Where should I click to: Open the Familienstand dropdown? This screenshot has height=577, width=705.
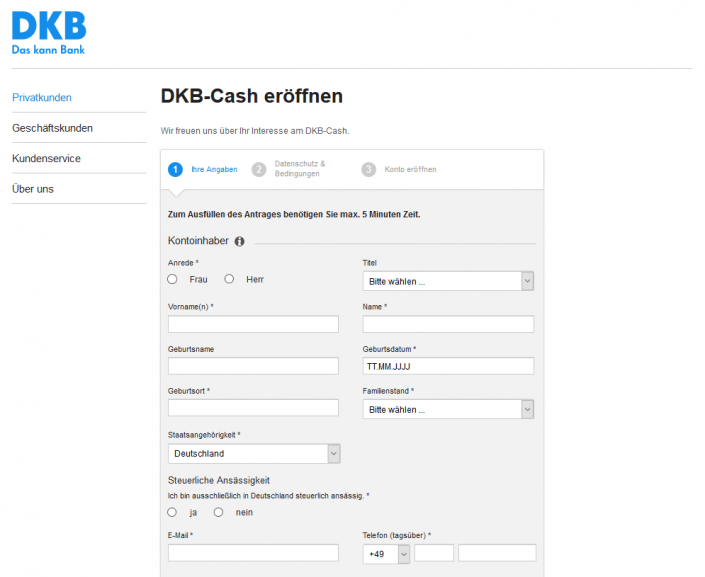(448, 410)
